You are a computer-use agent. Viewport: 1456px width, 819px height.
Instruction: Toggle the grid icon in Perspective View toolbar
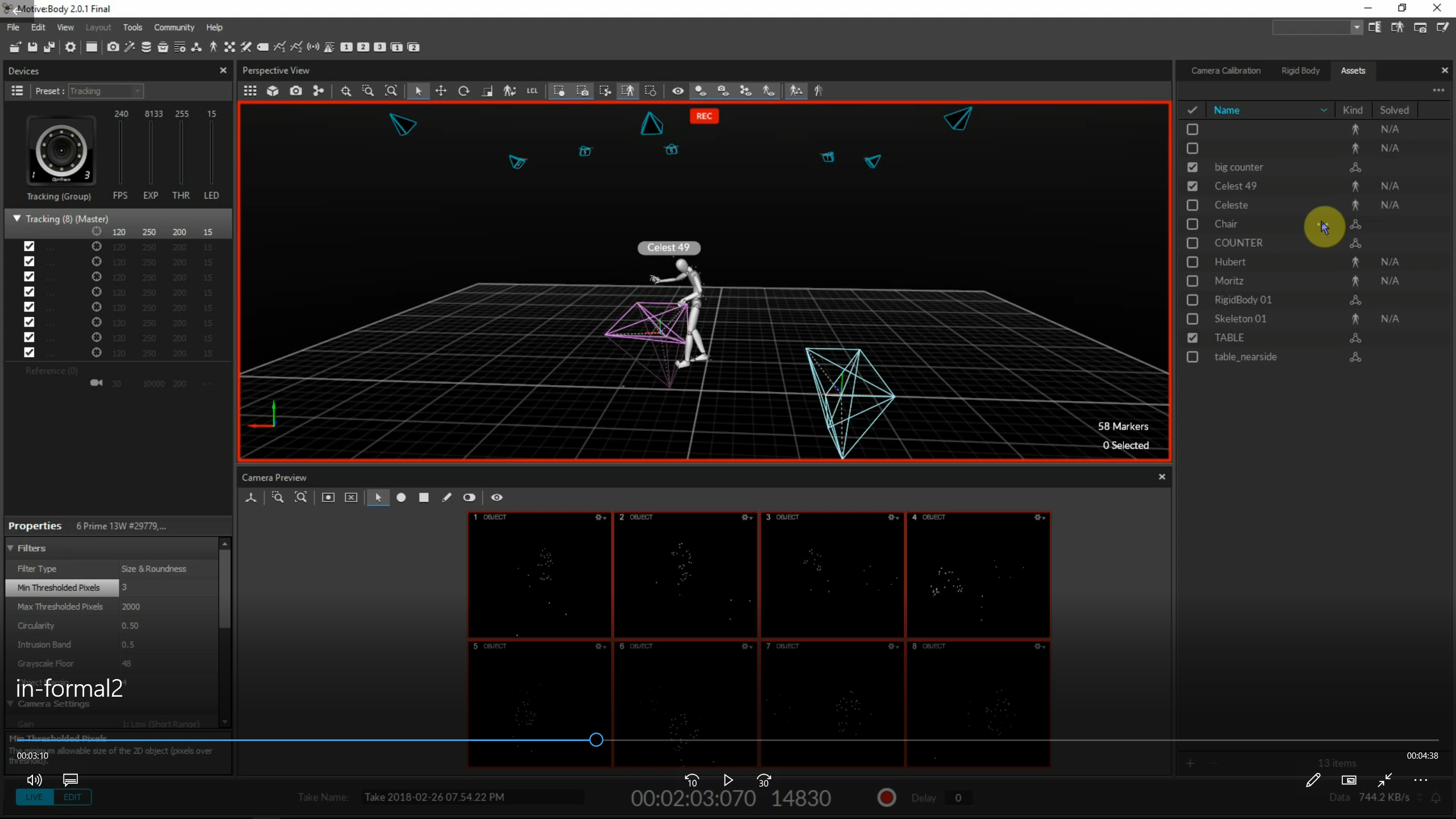[250, 91]
